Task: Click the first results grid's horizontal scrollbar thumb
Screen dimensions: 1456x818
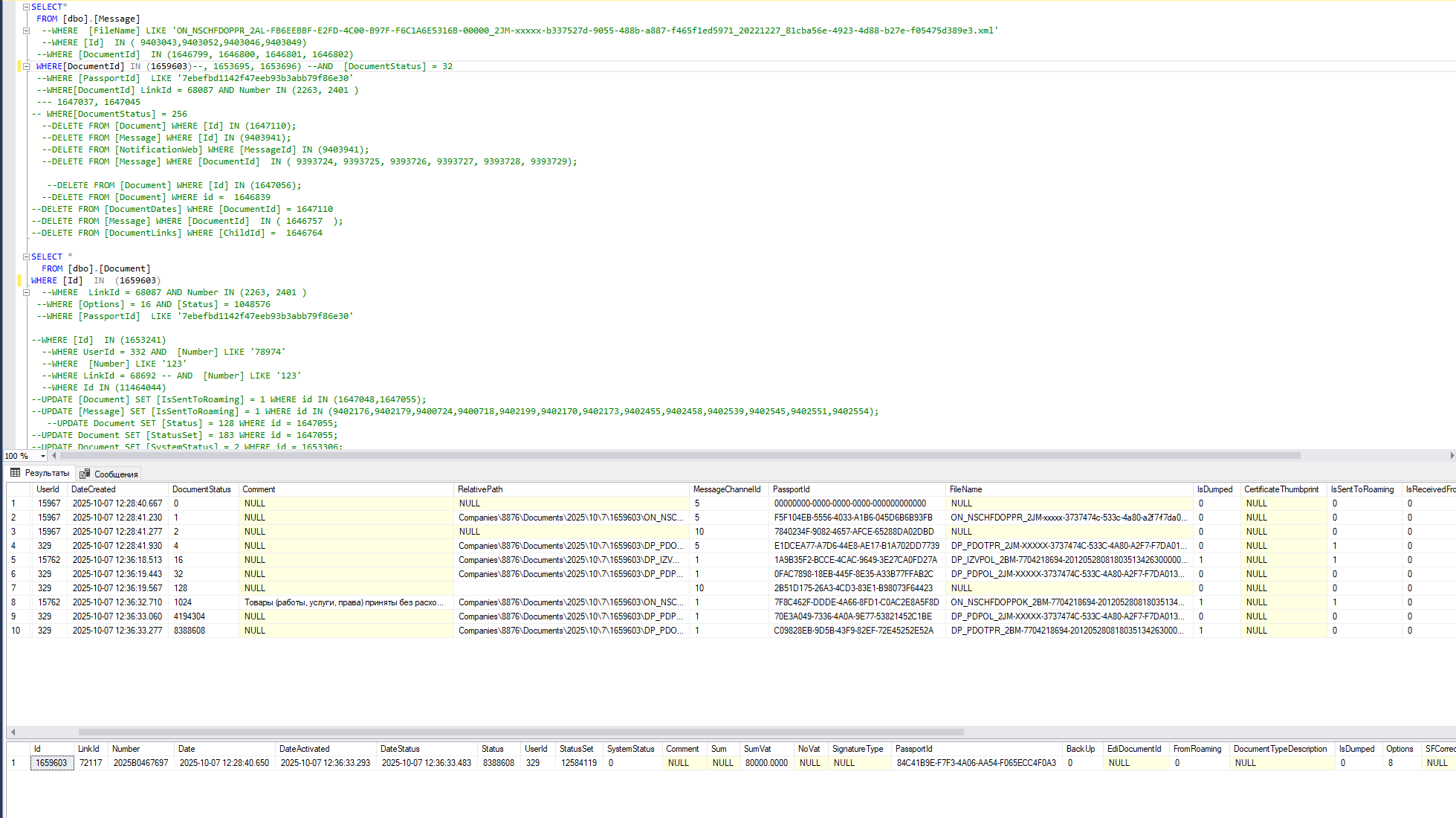Action: click(520, 732)
